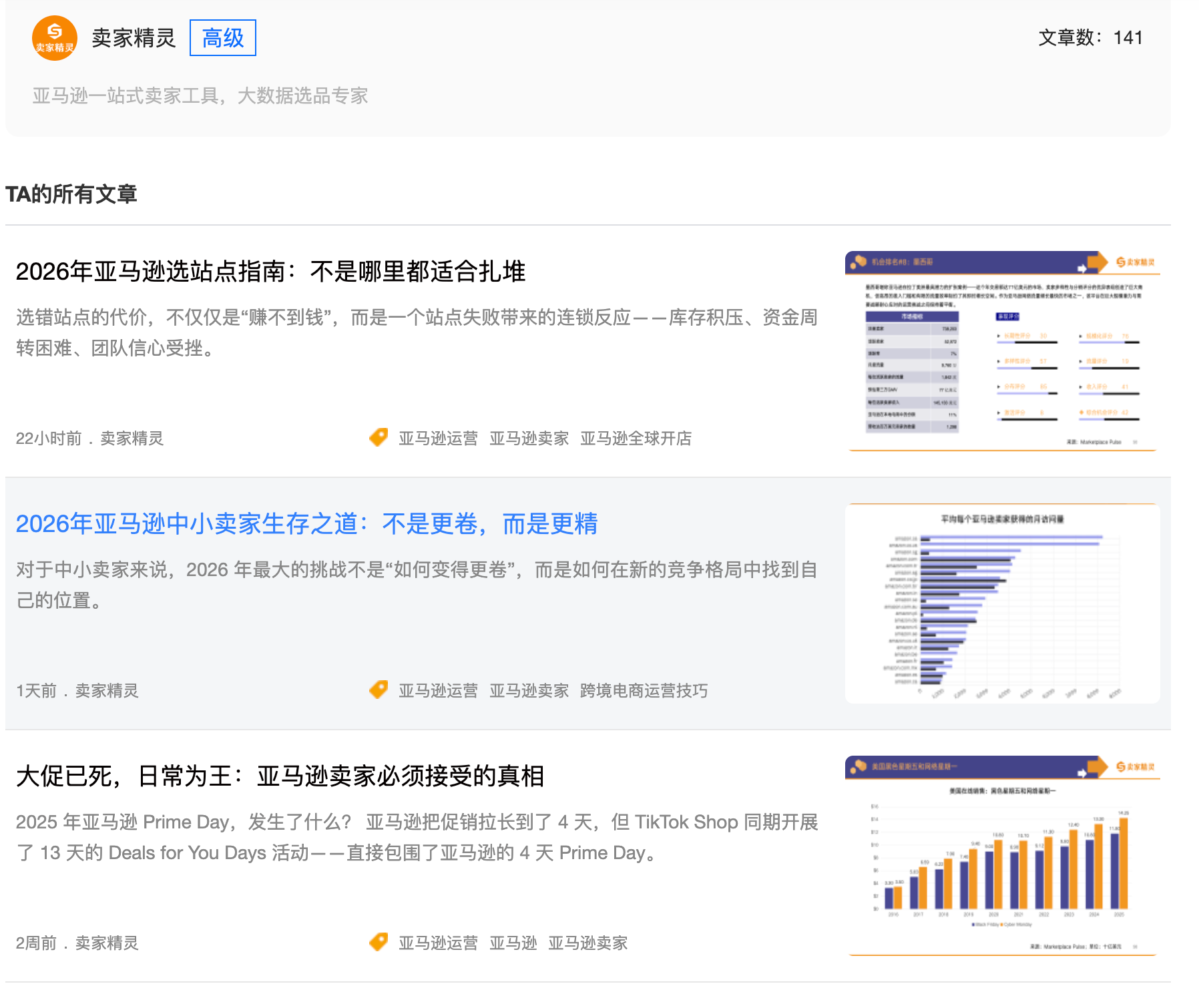
Task: Select 亚马逊卖家 tag on the second article
Action: coord(529,691)
